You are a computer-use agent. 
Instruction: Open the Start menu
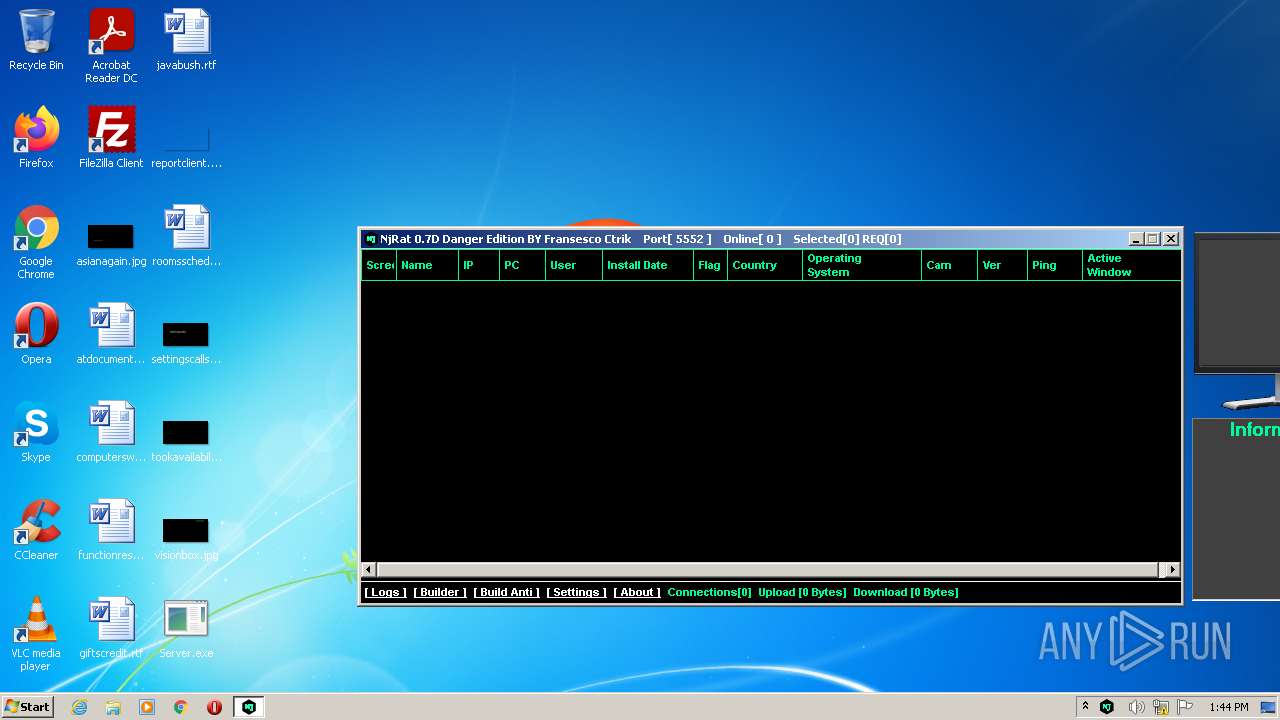click(x=27, y=707)
